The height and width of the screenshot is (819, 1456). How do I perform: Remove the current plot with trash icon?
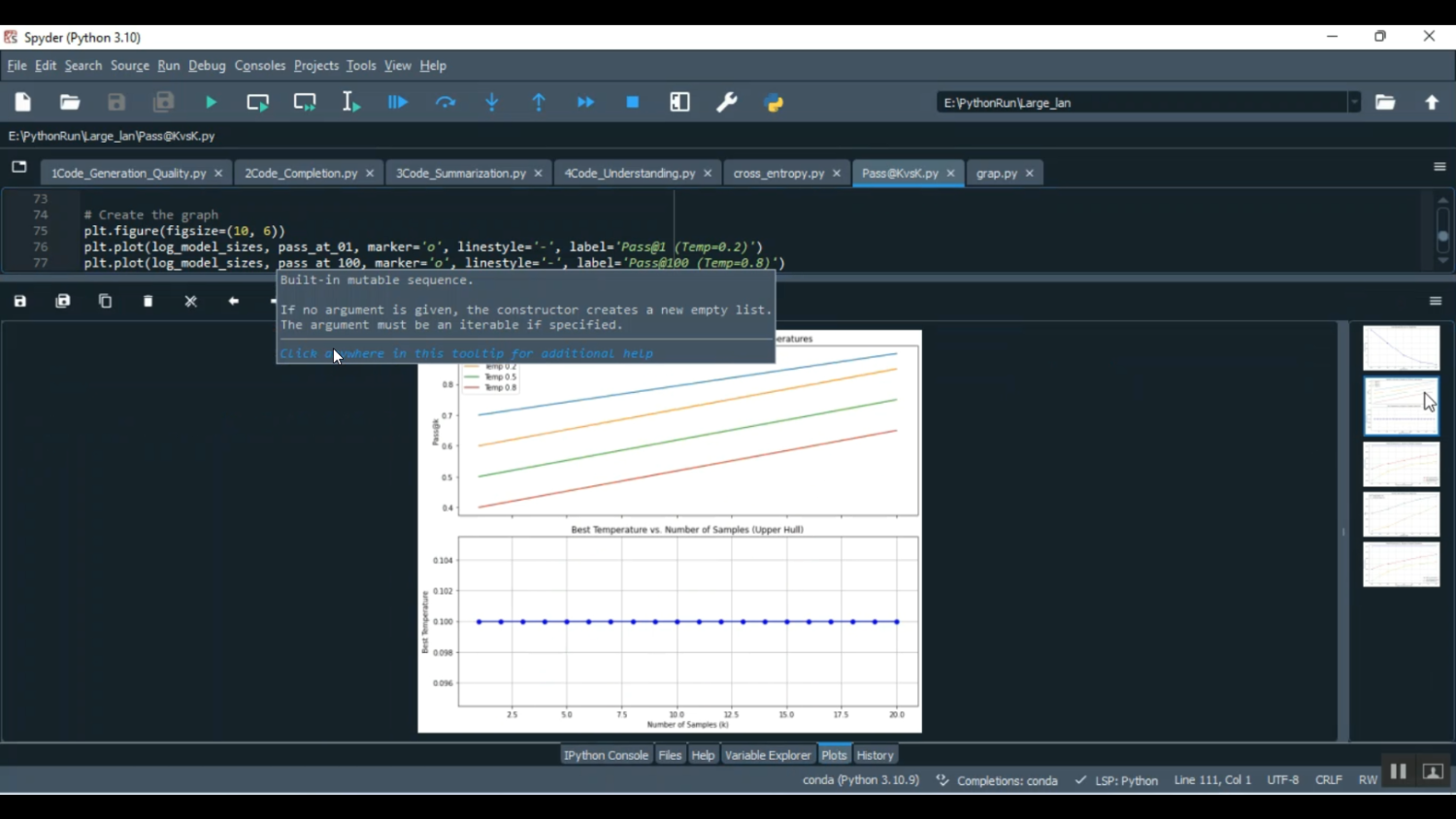pyautogui.click(x=148, y=301)
